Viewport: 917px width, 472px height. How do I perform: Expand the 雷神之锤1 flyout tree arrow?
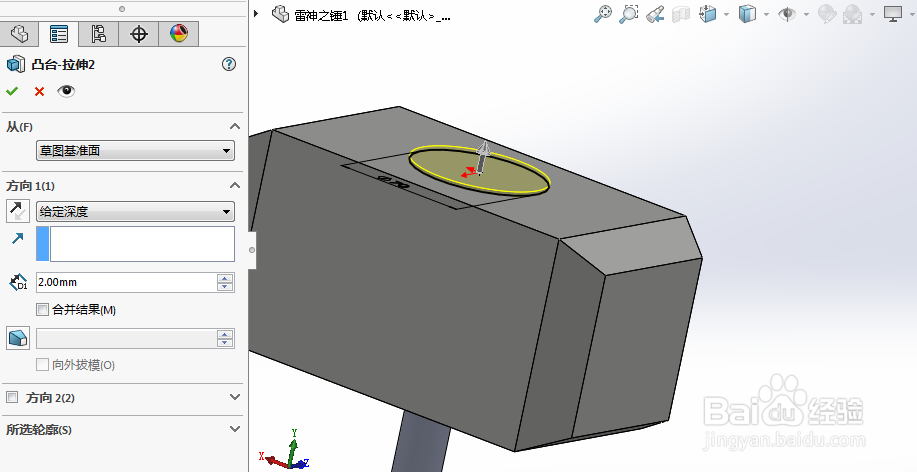(256, 13)
